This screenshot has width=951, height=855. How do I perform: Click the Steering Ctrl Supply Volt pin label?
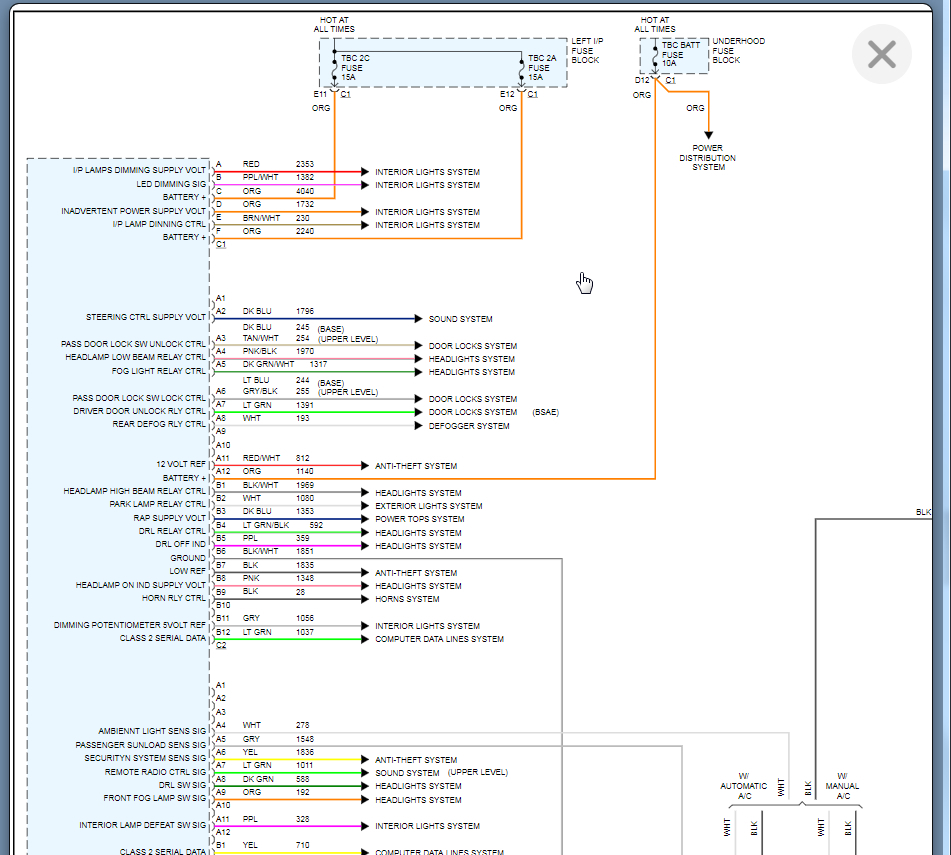(x=146, y=317)
